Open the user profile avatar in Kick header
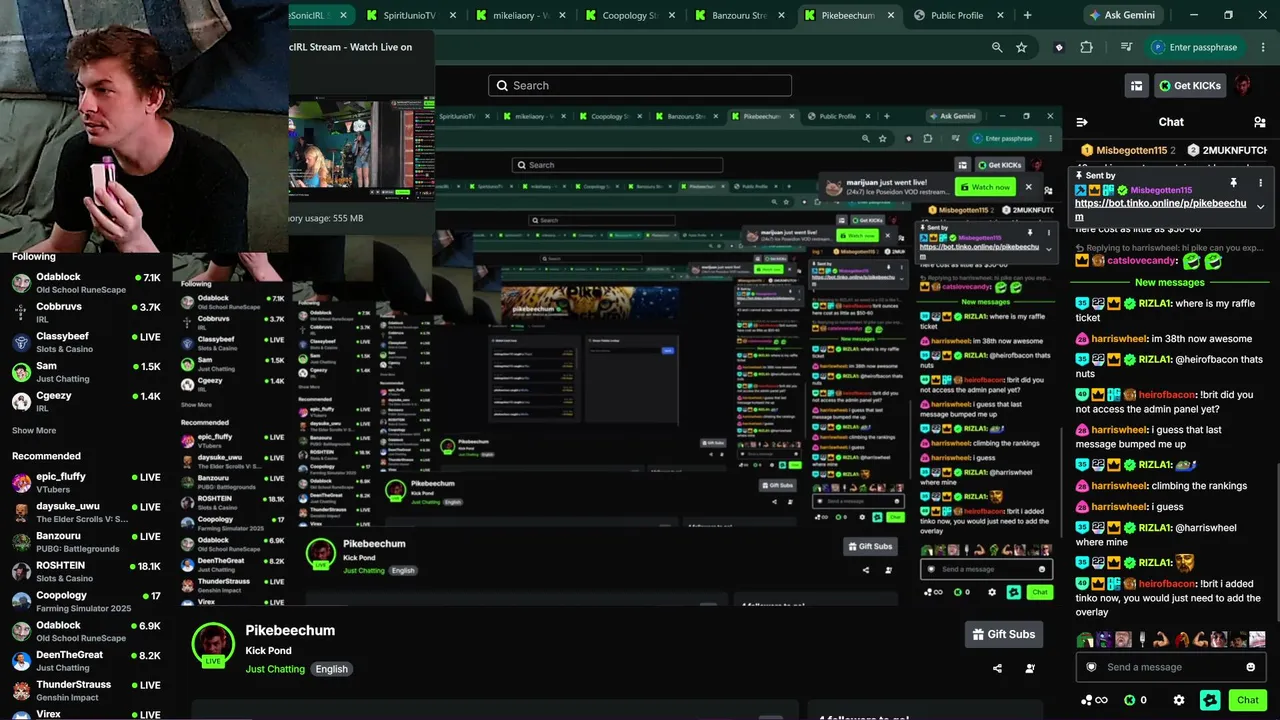The width and height of the screenshot is (1280, 720). point(1243,86)
